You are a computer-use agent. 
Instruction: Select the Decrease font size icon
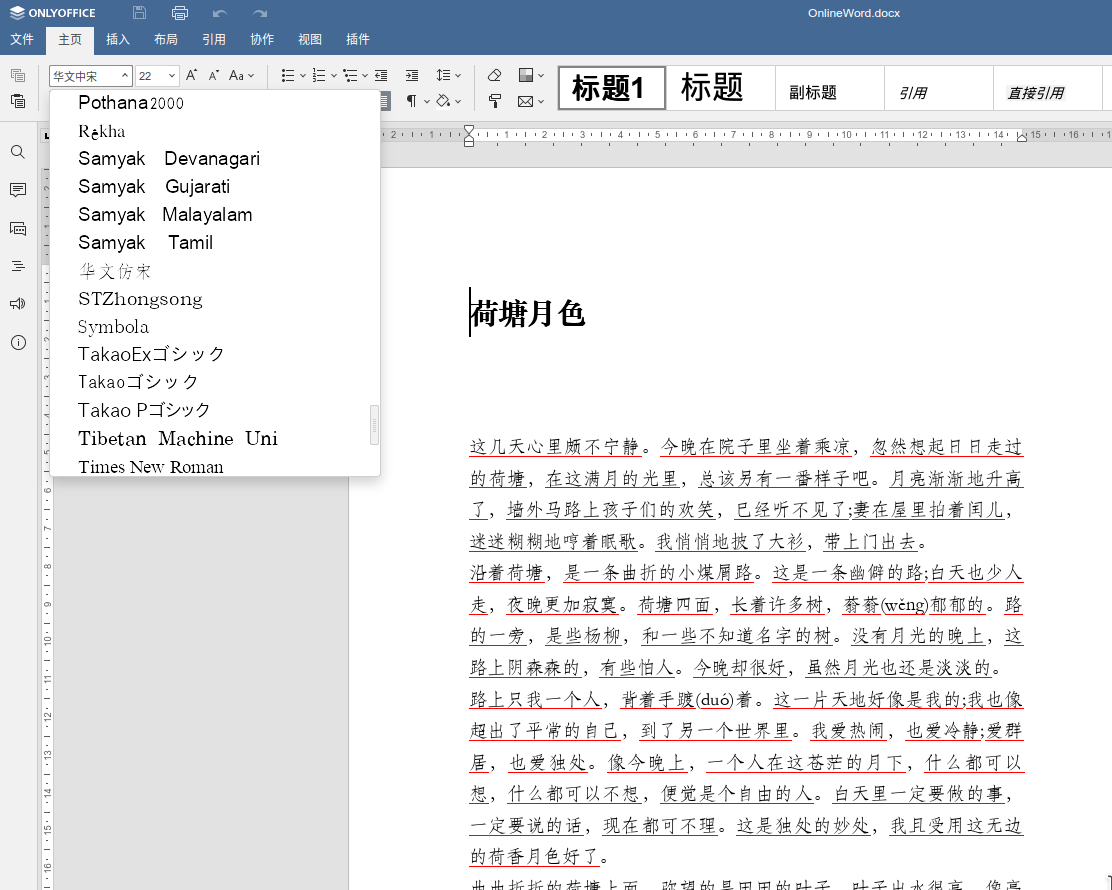[x=213, y=75]
